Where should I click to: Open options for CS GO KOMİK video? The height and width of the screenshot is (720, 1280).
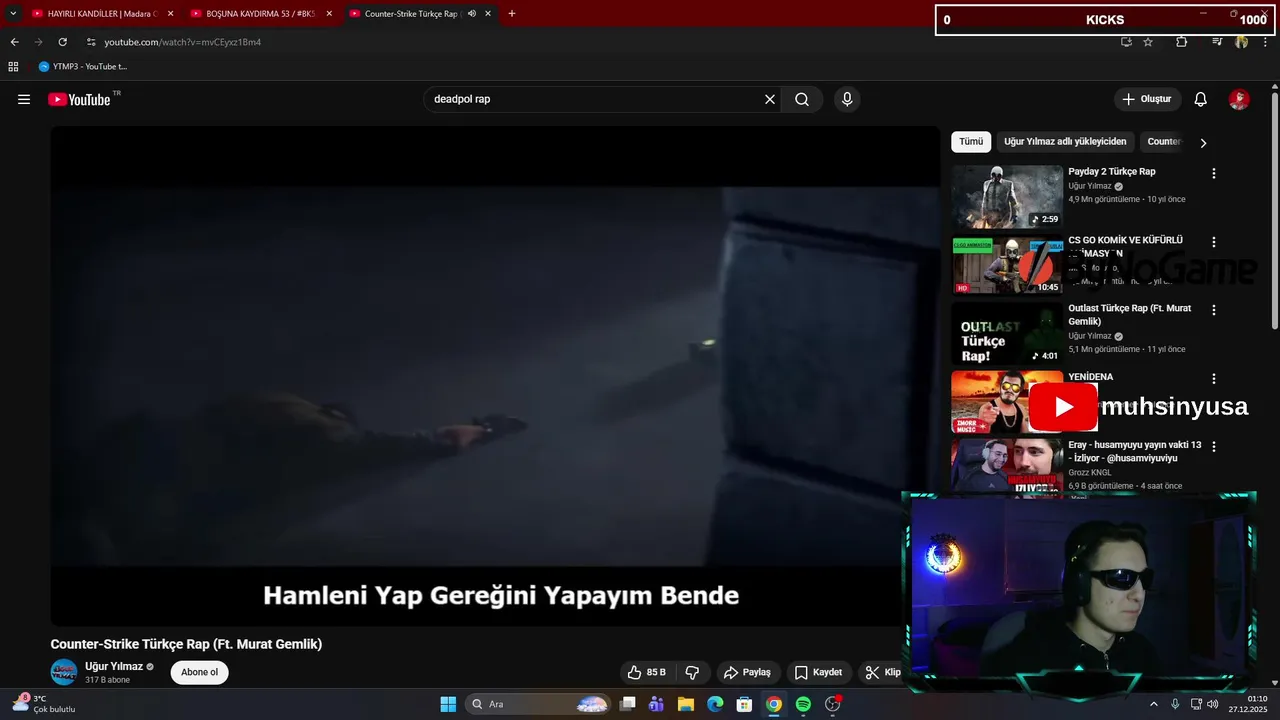tap(1214, 242)
